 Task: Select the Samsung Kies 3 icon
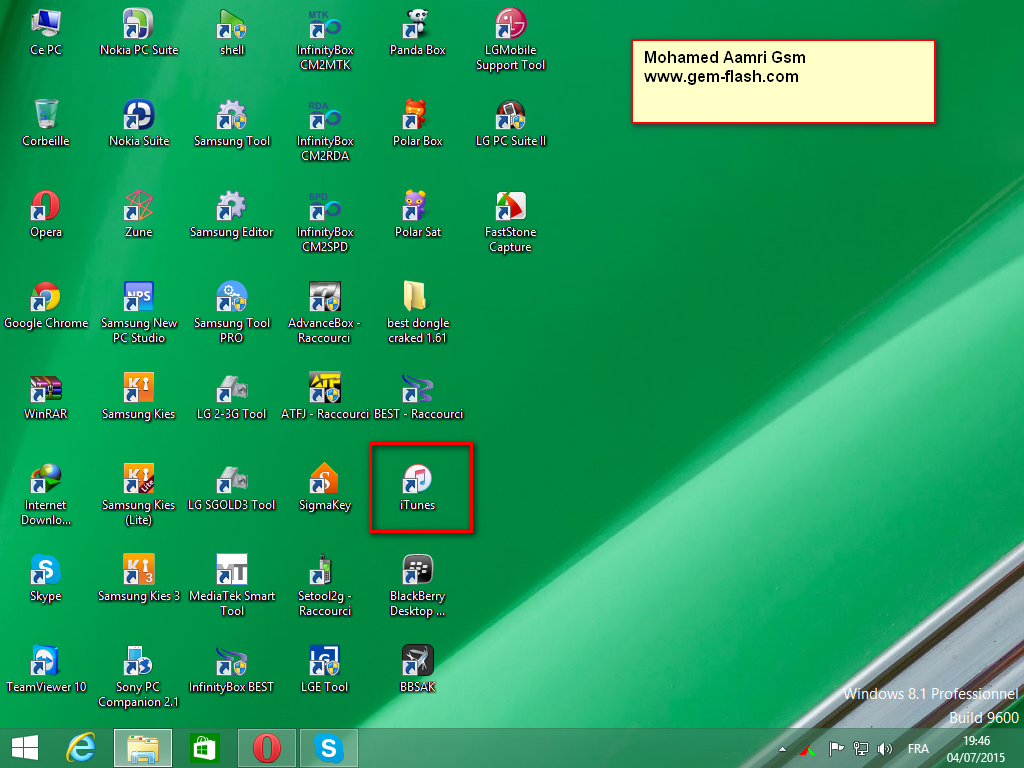(x=138, y=579)
